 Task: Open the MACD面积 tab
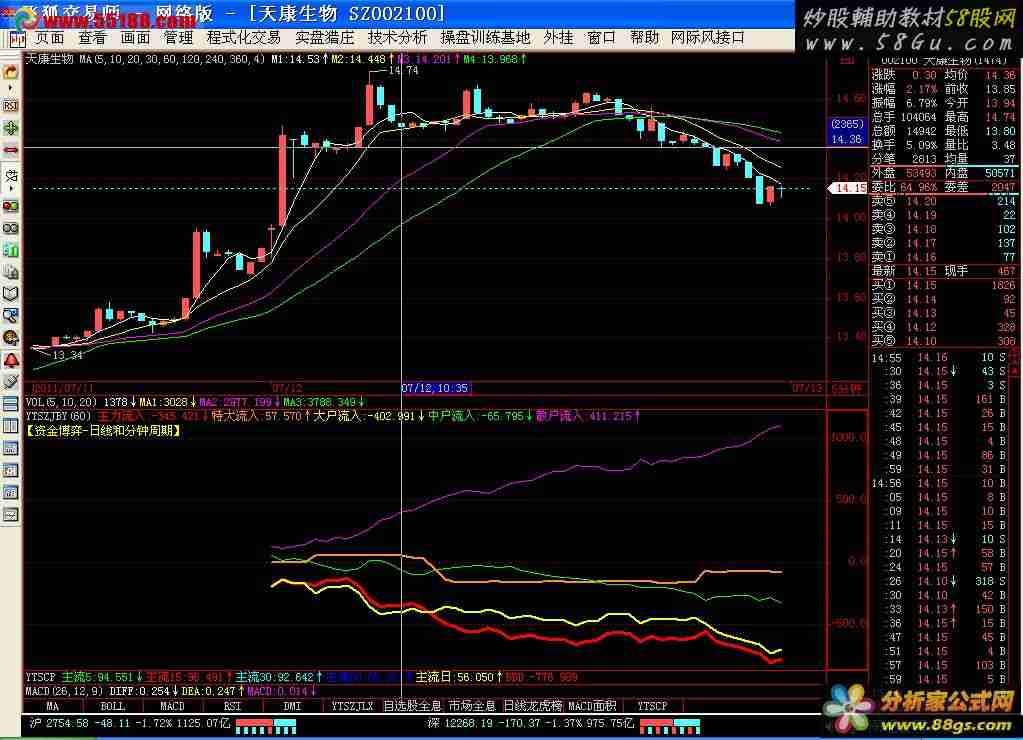pos(592,706)
